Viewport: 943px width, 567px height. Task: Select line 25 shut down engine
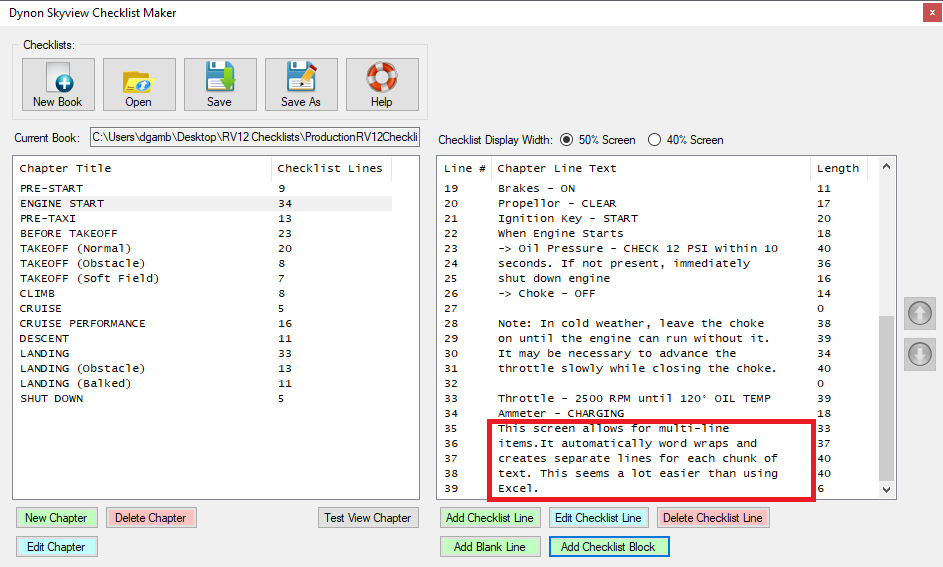655,278
